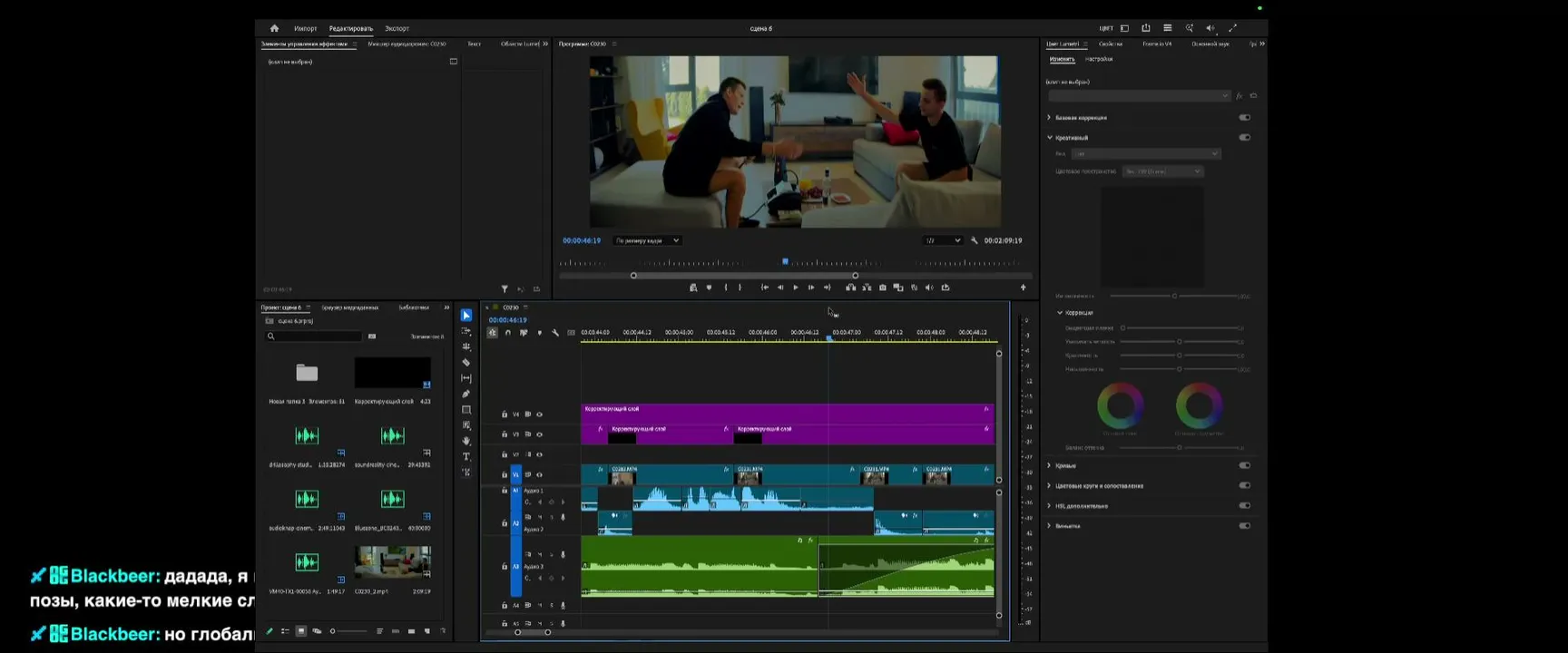Open the Импорт tab

click(x=306, y=28)
